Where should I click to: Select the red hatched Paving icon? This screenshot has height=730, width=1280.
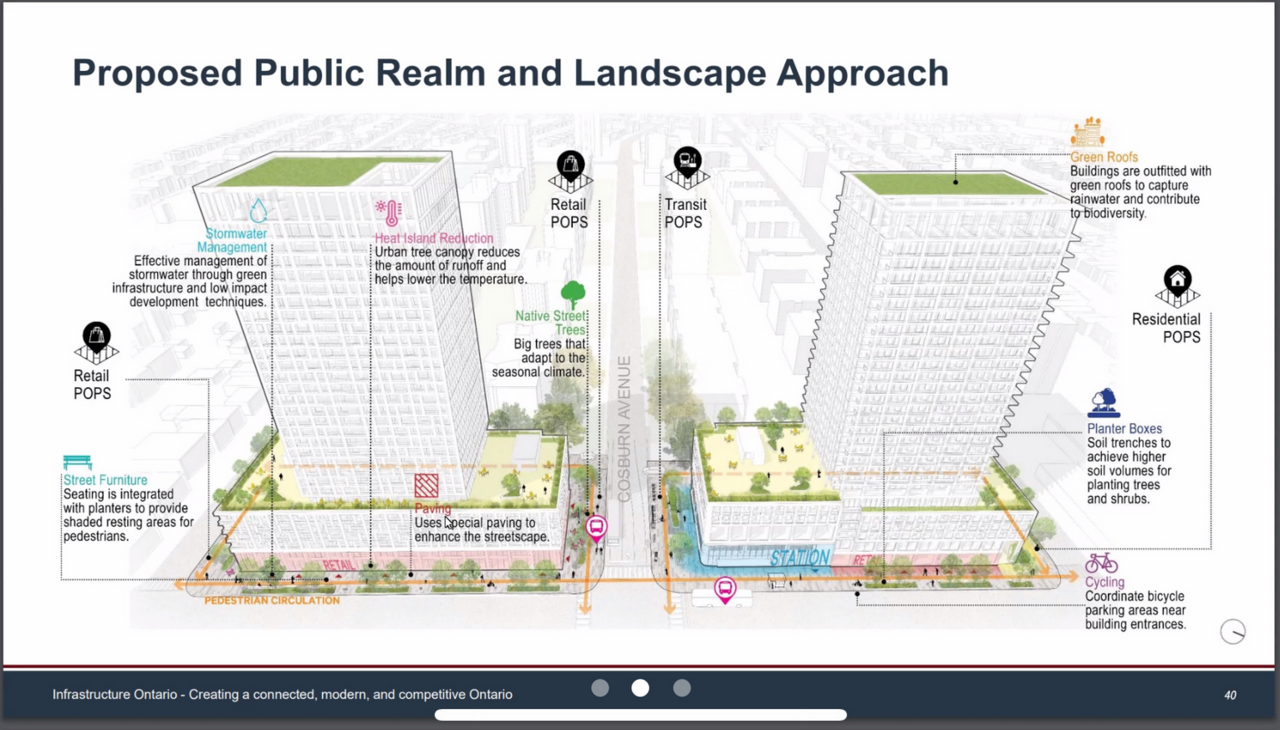426,485
